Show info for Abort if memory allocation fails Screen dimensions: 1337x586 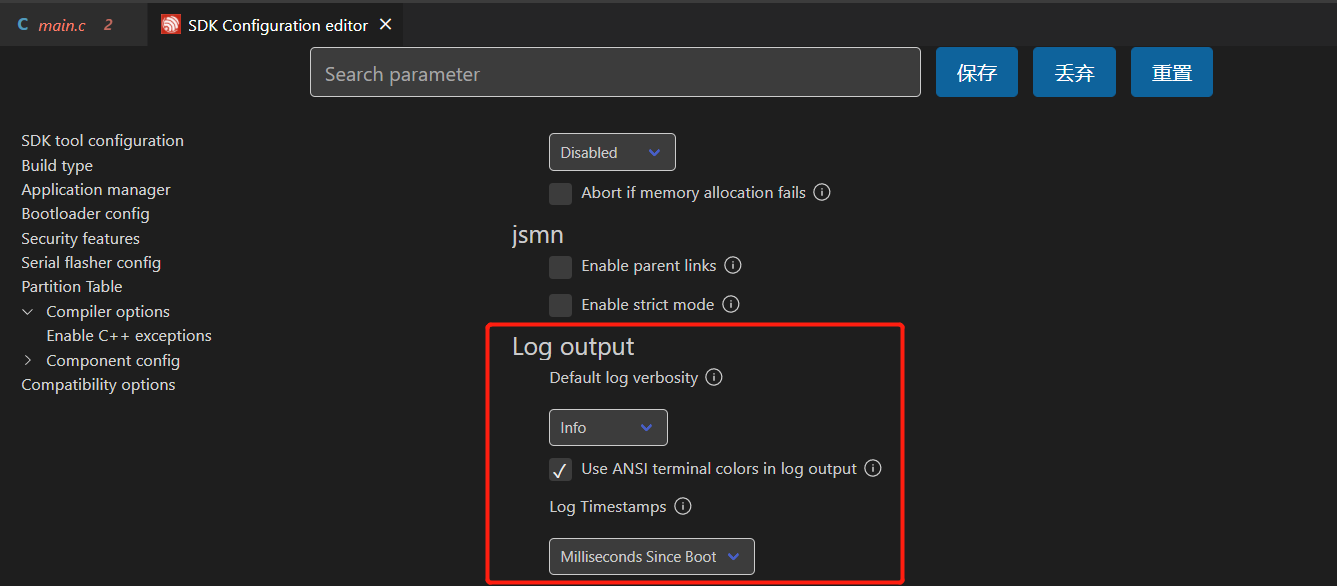click(822, 192)
